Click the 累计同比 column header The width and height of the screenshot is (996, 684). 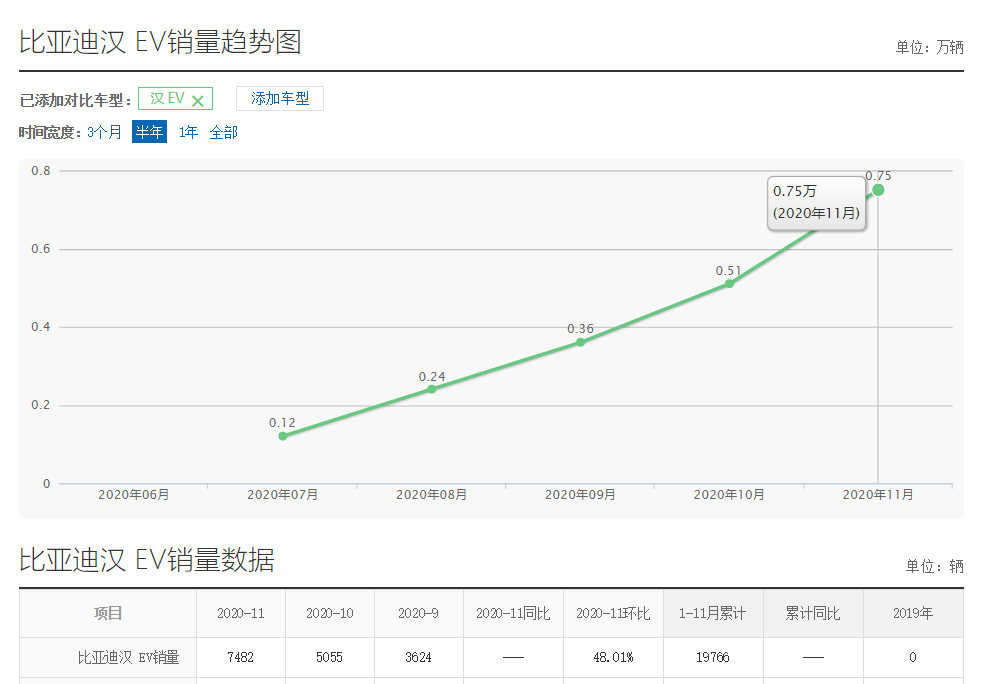[813, 613]
